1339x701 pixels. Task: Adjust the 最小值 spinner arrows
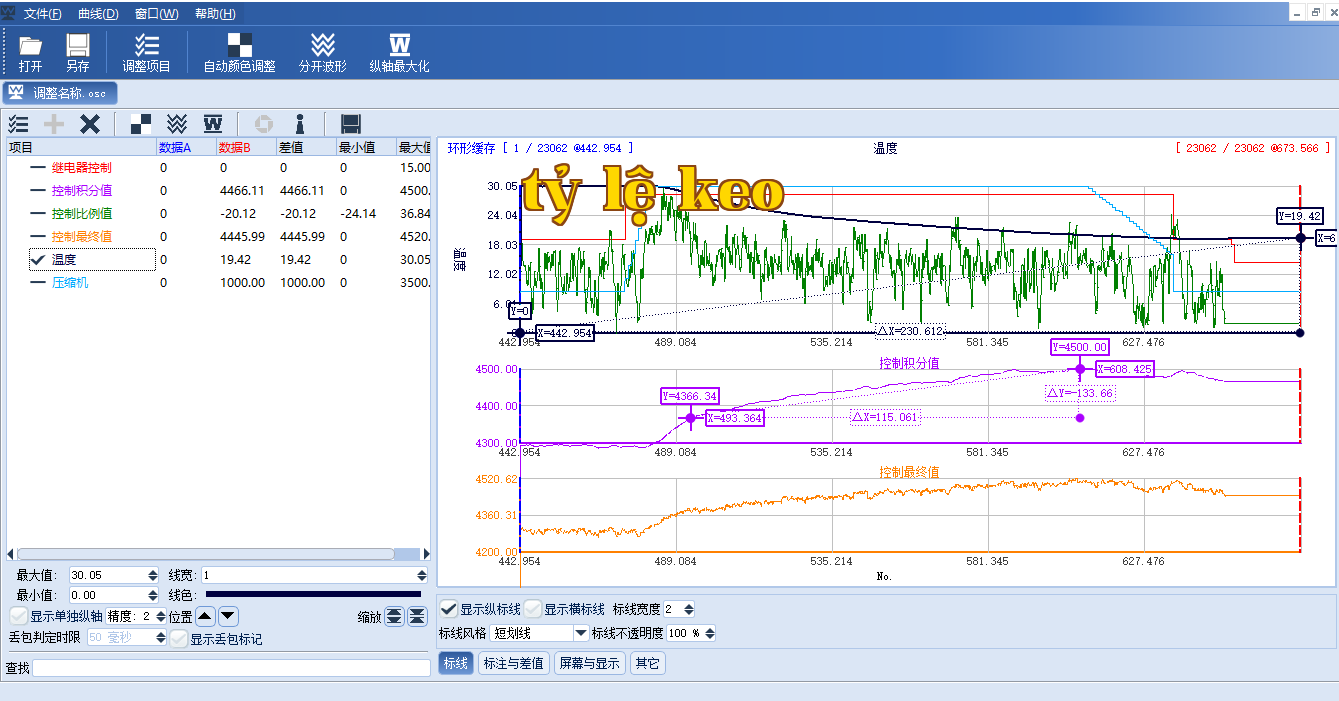tap(153, 595)
